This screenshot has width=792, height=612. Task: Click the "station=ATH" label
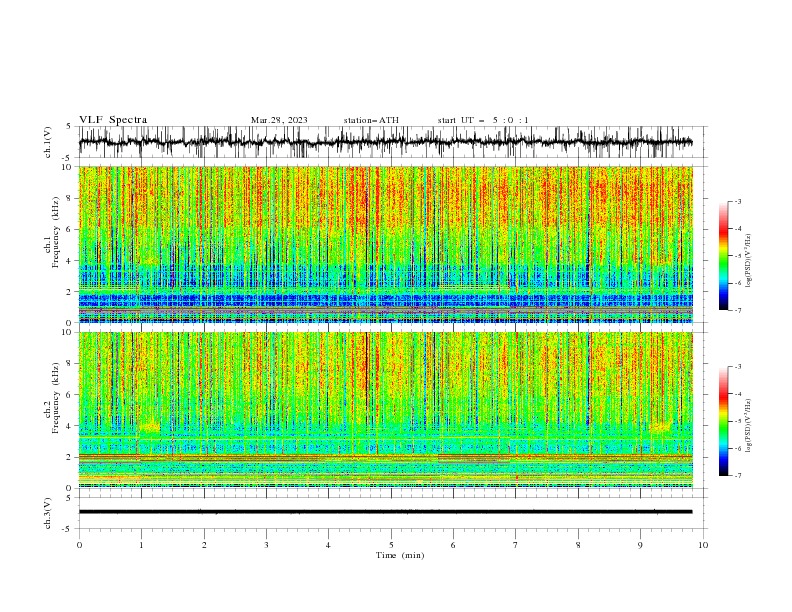(371, 120)
